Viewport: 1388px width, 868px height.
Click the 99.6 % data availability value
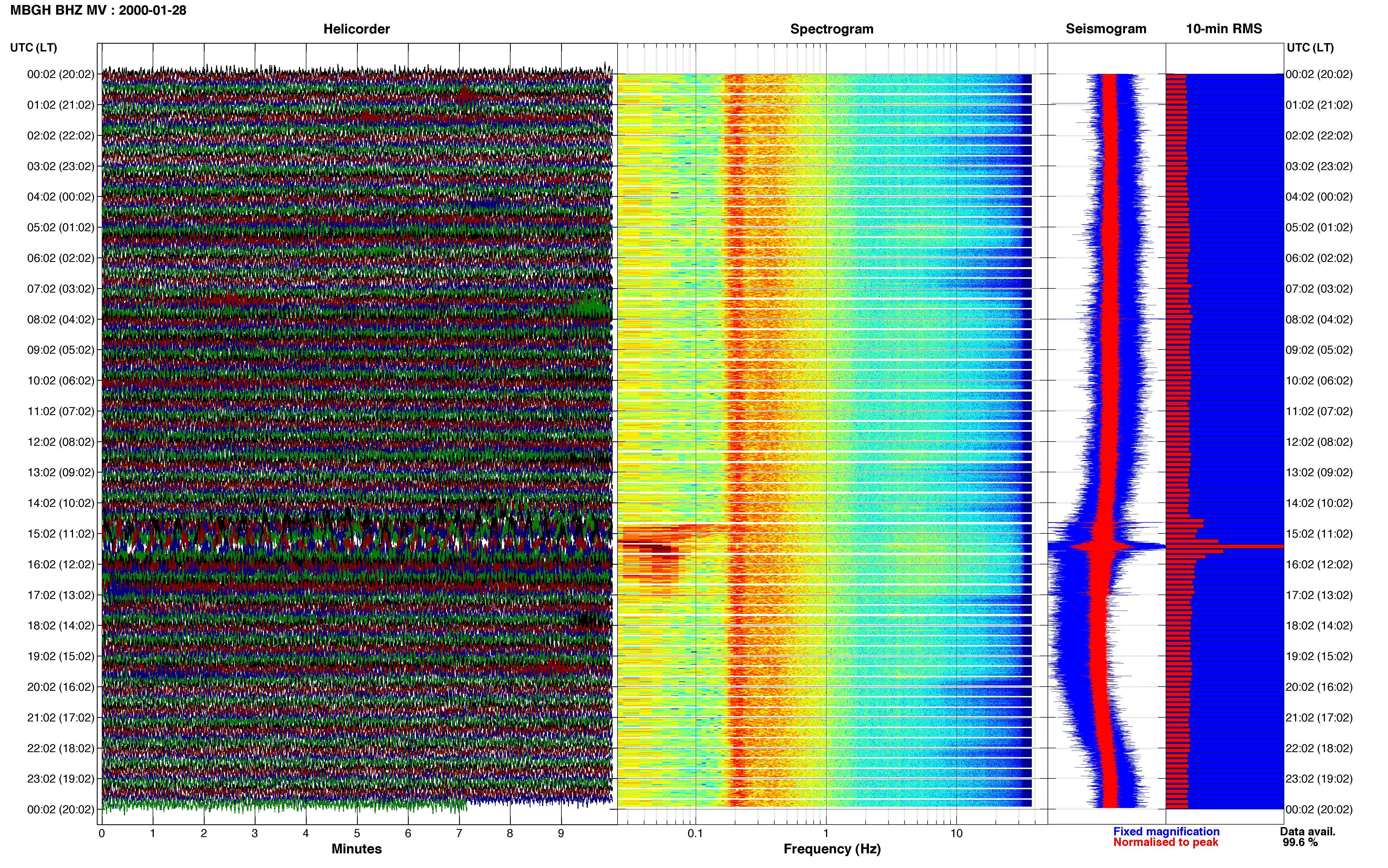1300,843
